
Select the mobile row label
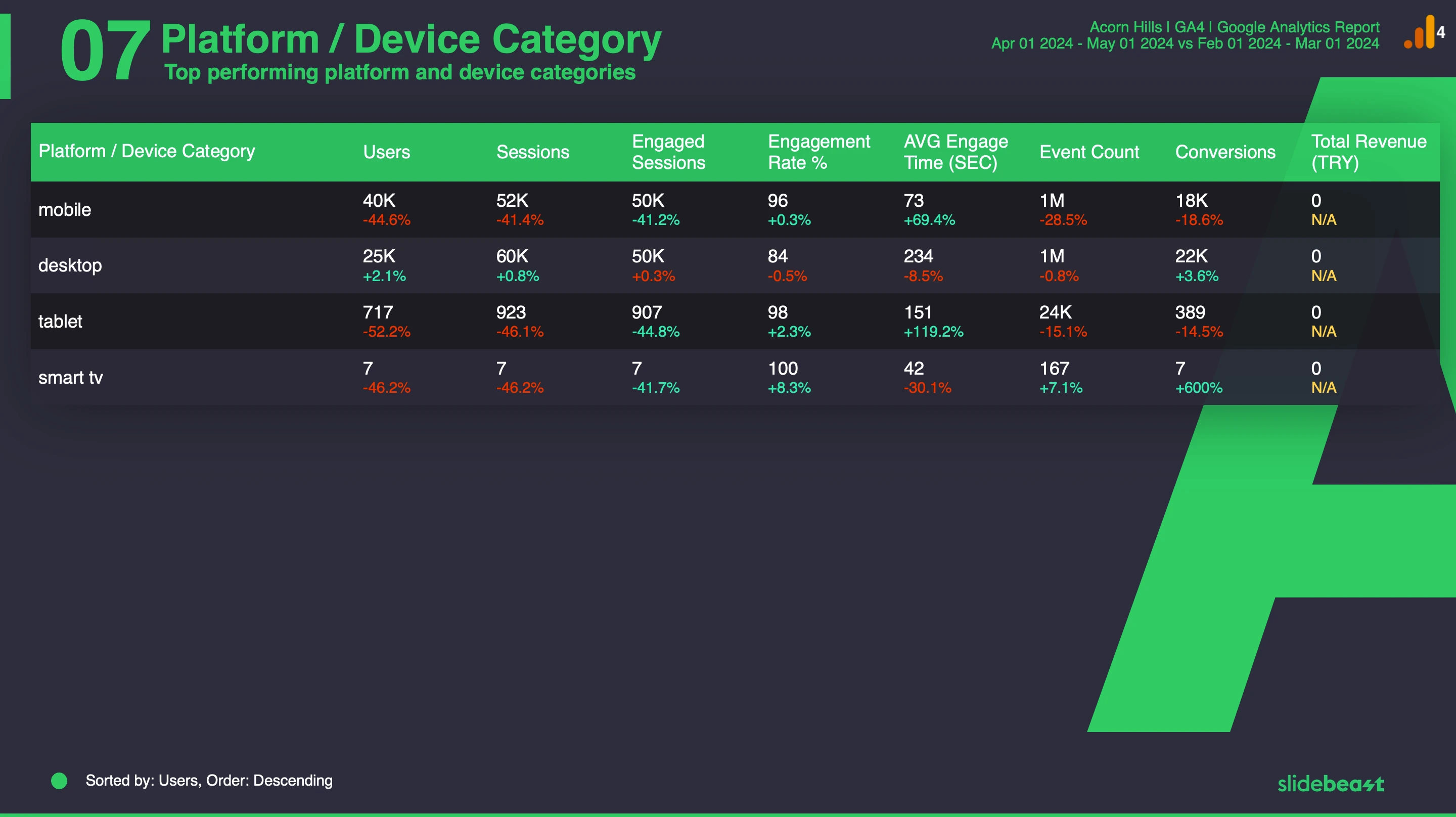pos(64,210)
